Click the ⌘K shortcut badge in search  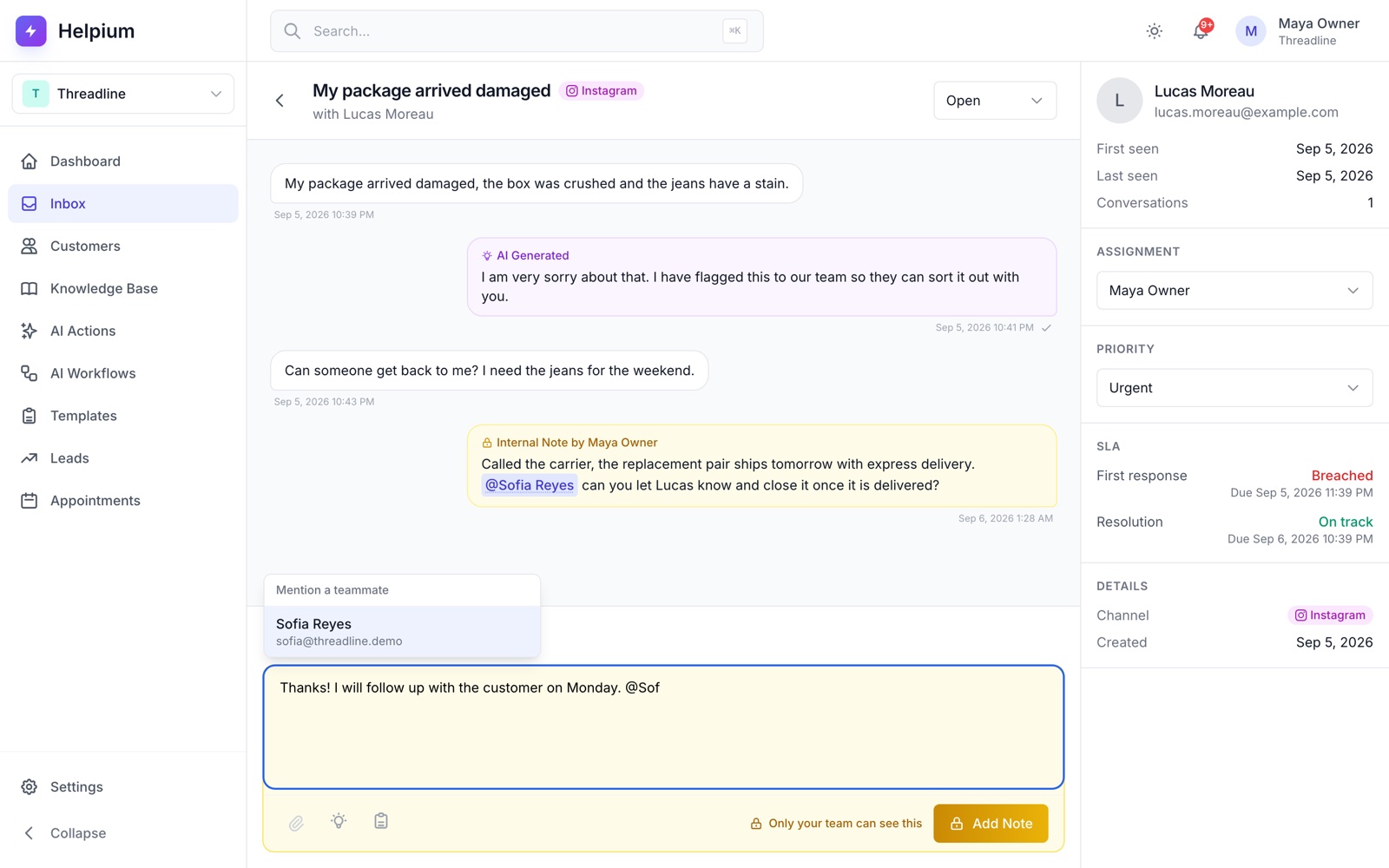734,31
